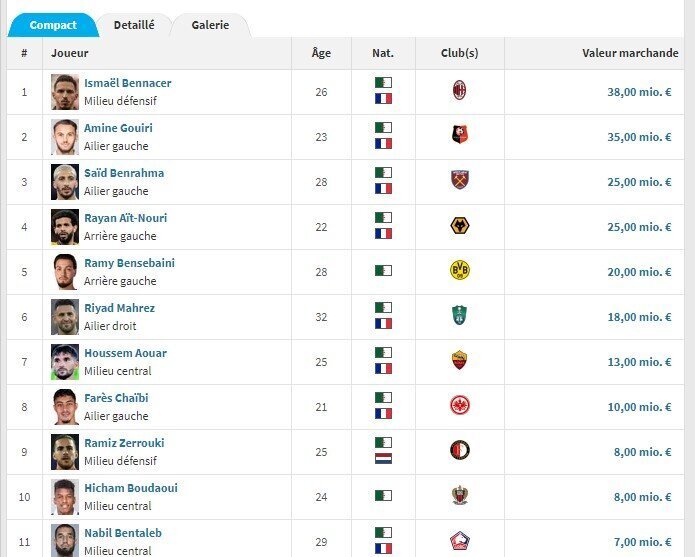Click the OGC Nice club crest
Screen dimensions: 695x557
click(459, 496)
